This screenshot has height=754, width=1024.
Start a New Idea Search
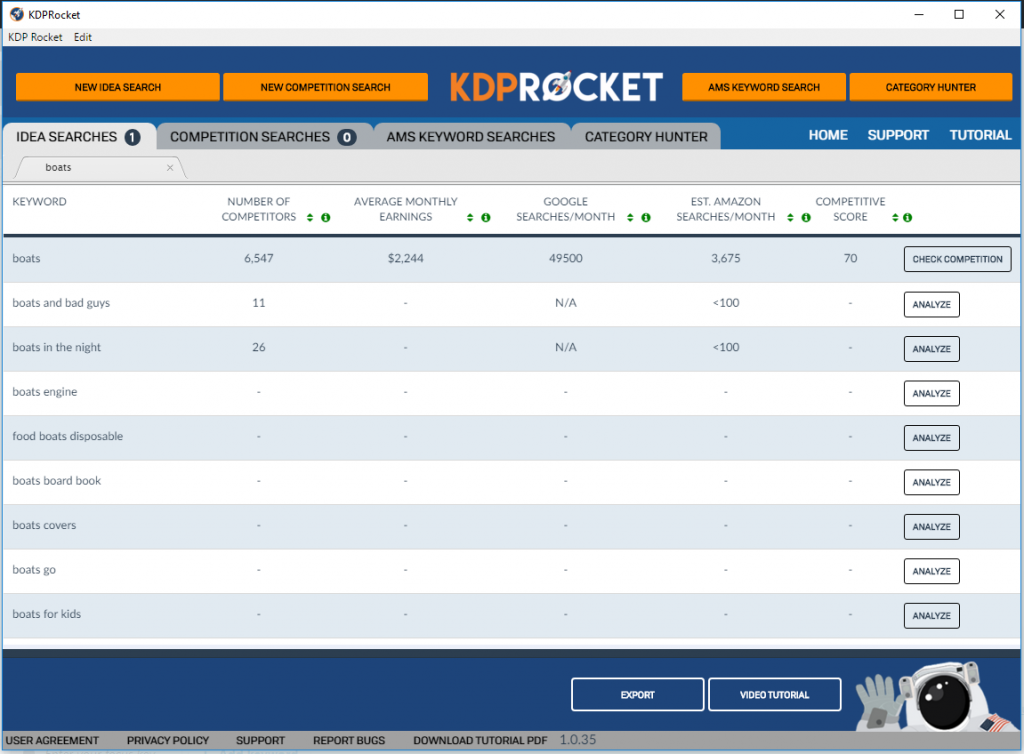pos(117,87)
